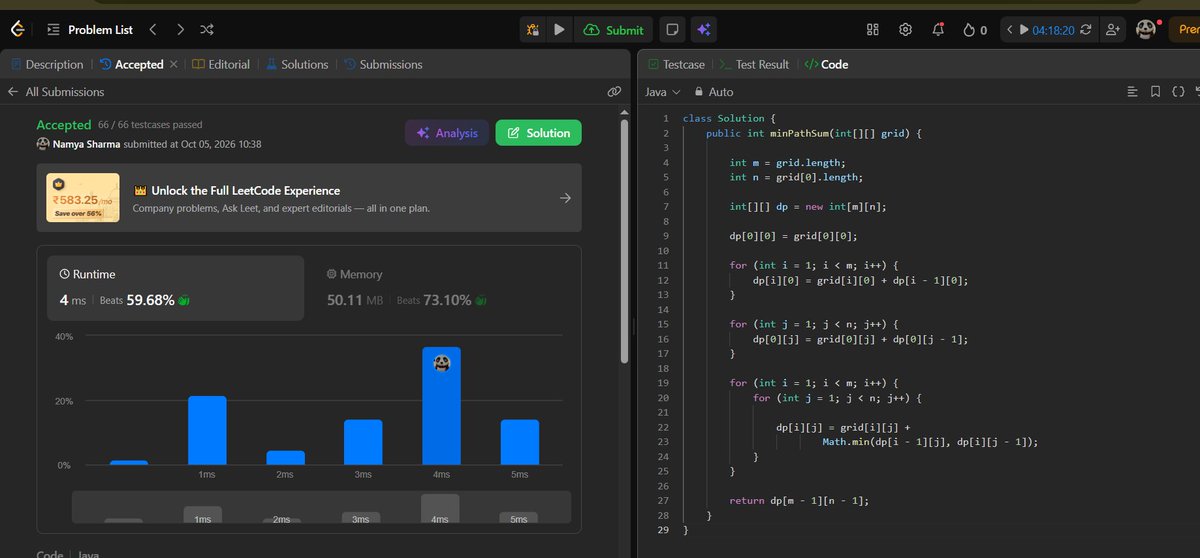Go back to All Submissions

click(56, 92)
